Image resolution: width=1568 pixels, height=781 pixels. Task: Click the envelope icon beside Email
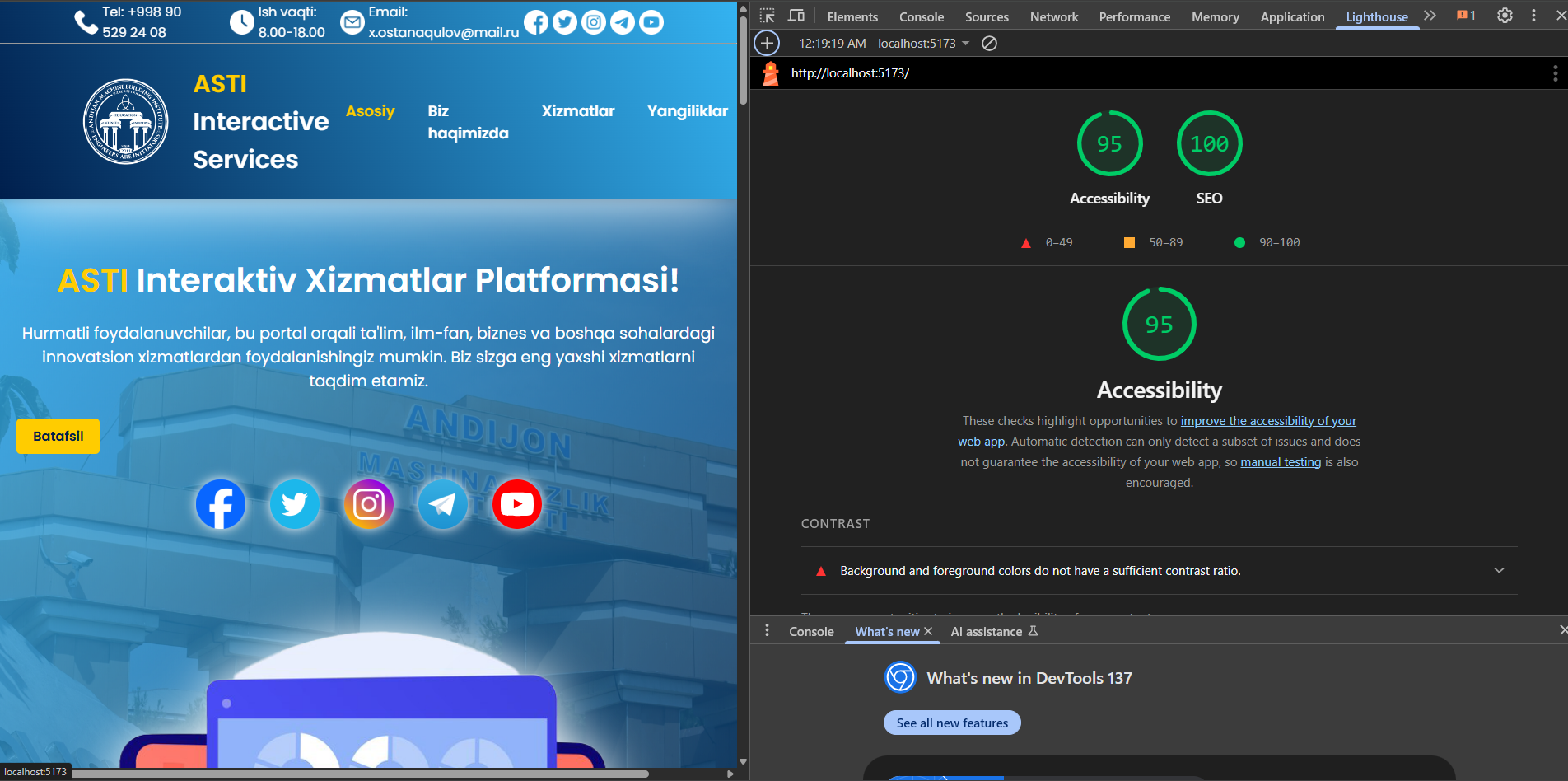[352, 22]
